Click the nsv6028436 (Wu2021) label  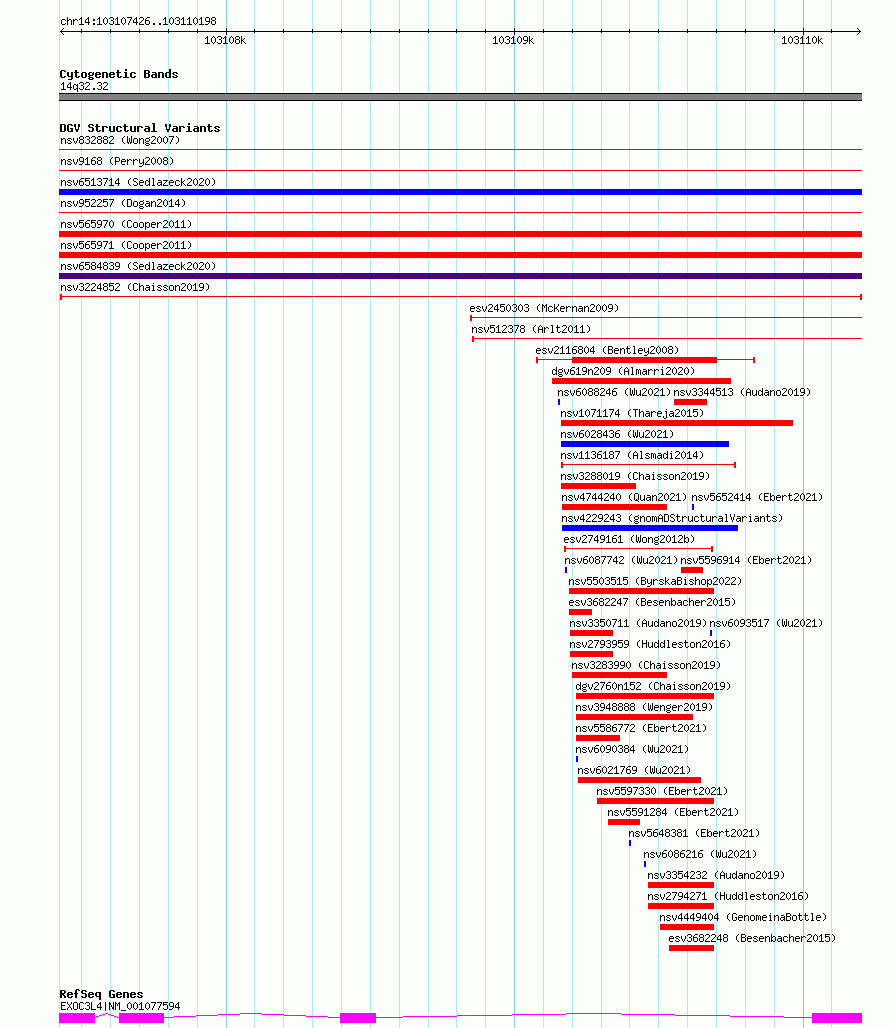617,434
